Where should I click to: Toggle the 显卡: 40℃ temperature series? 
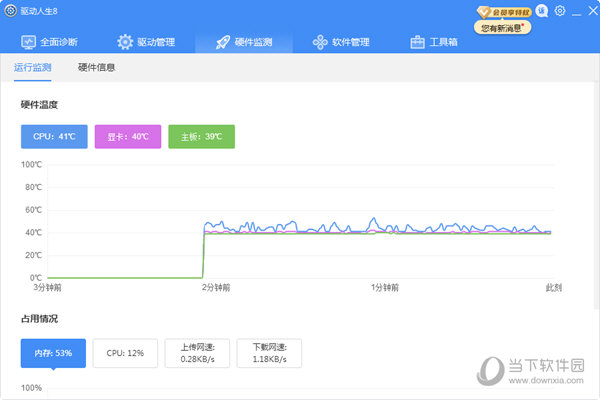tap(128, 137)
